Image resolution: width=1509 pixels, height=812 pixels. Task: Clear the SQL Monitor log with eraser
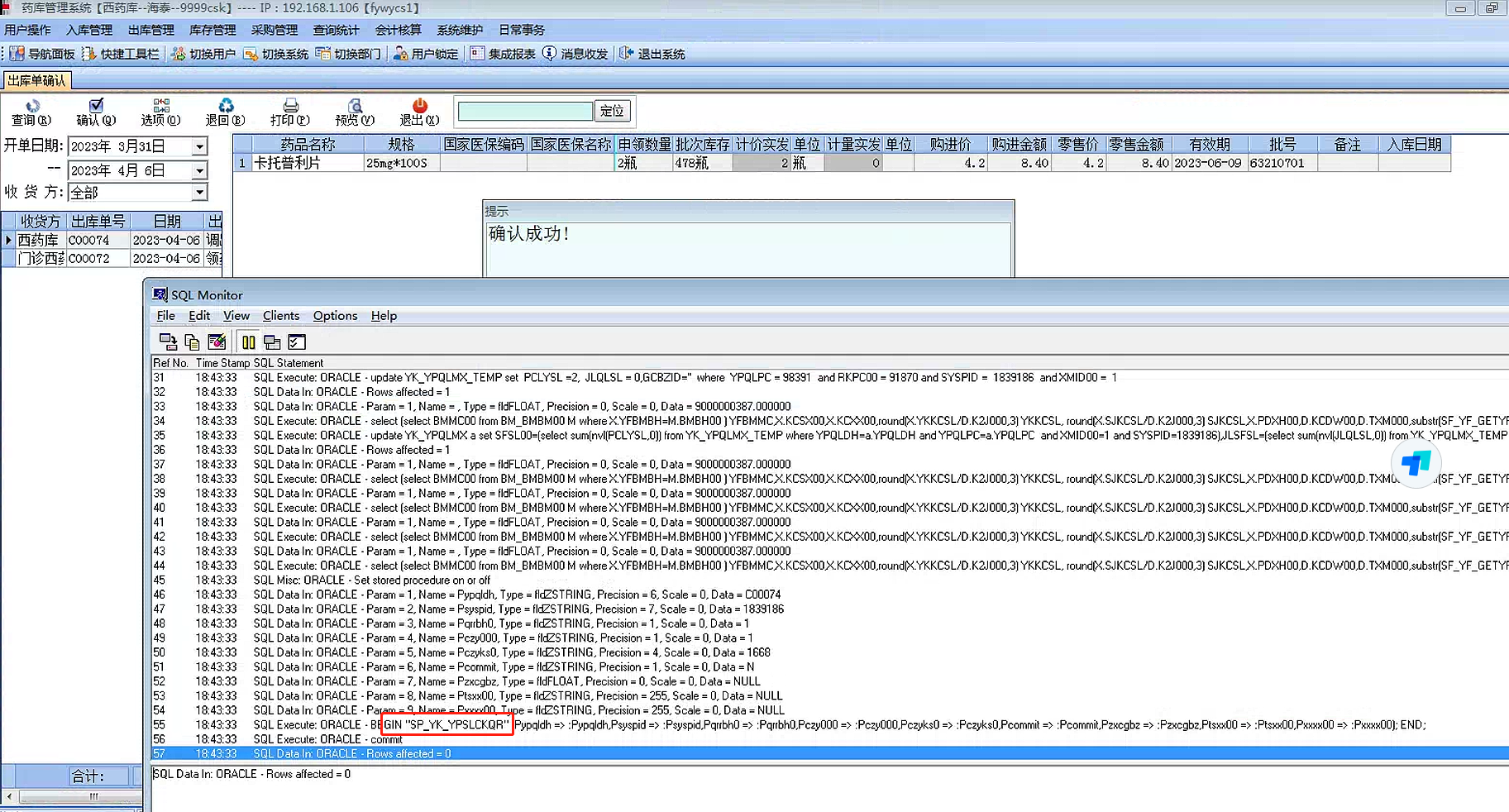tap(217, 342)
